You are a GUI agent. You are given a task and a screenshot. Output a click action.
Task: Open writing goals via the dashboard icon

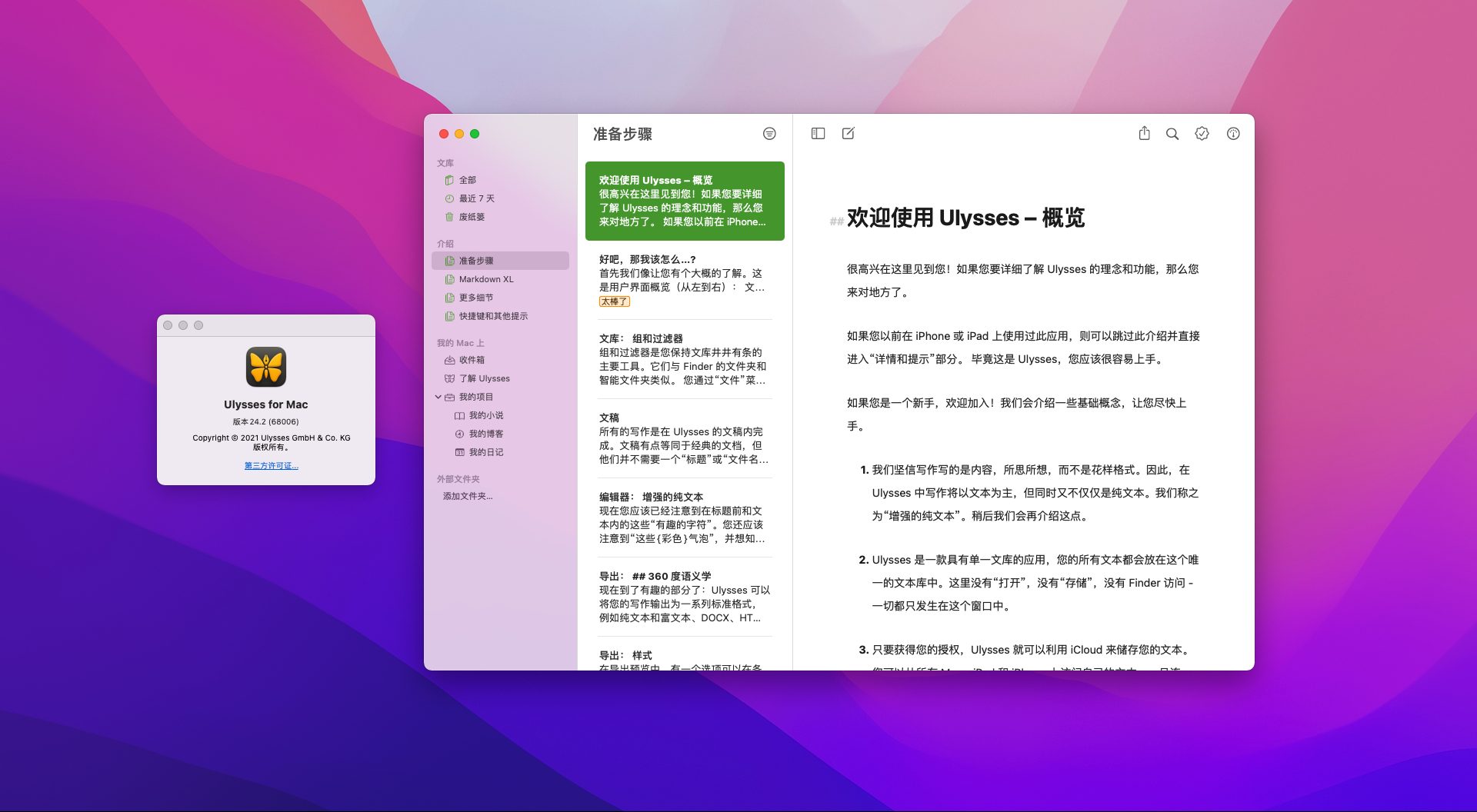pyautogui.click(x=1232, y=133)
